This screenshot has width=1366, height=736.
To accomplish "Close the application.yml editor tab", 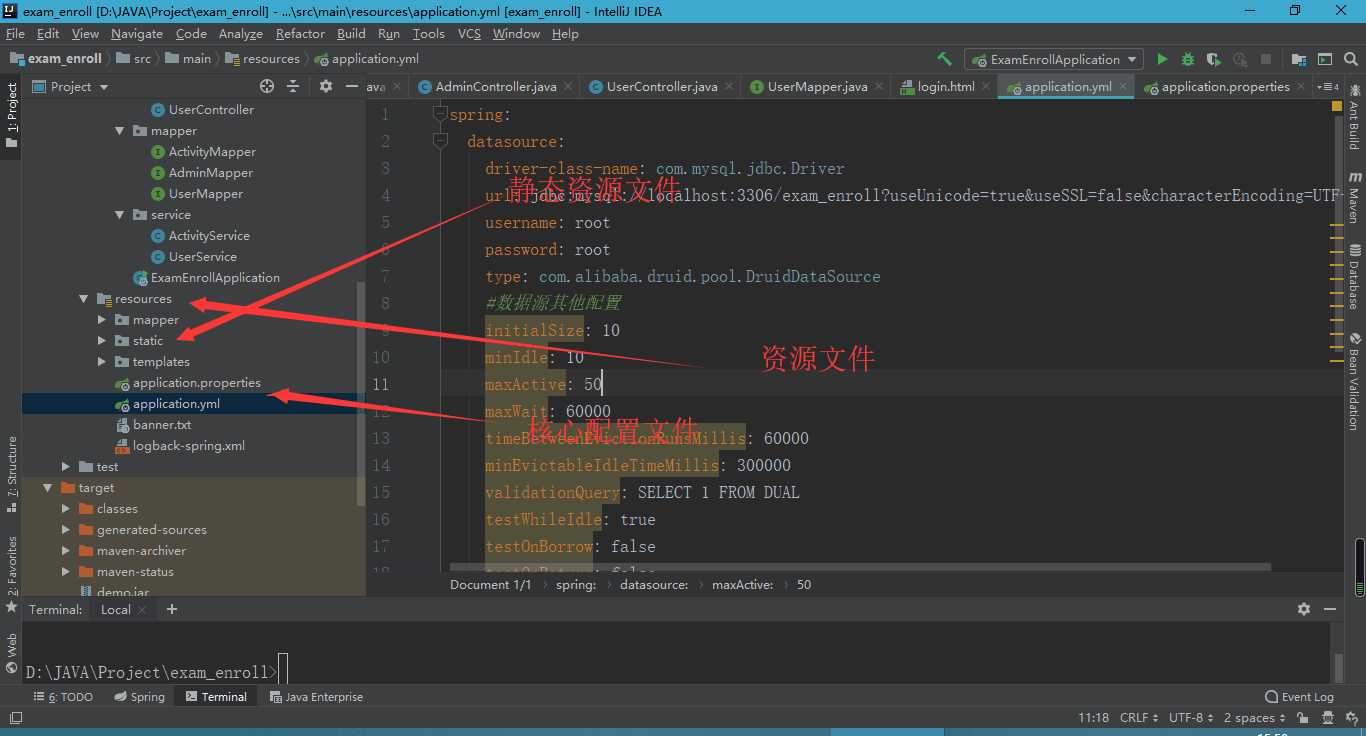I will [1124, 87].
